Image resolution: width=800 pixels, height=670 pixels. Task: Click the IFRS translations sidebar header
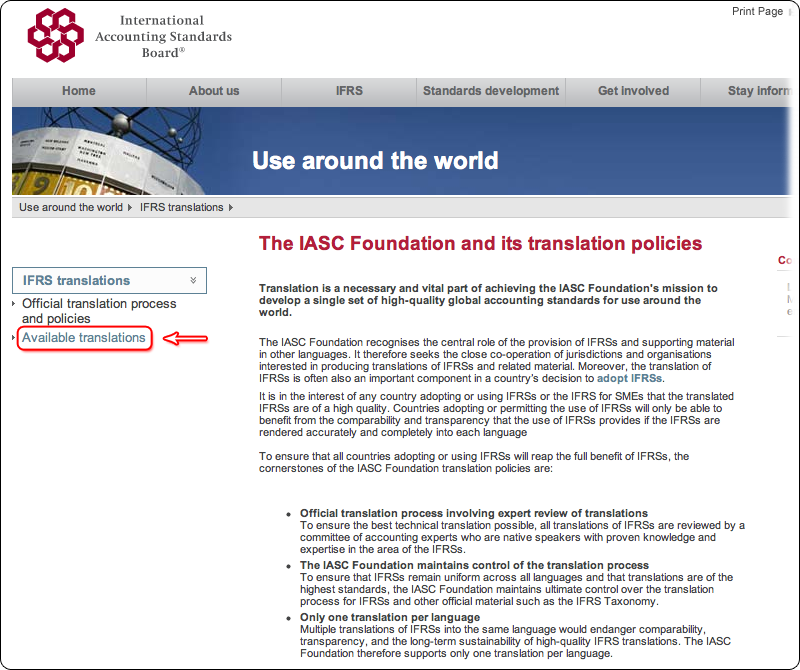109,280
